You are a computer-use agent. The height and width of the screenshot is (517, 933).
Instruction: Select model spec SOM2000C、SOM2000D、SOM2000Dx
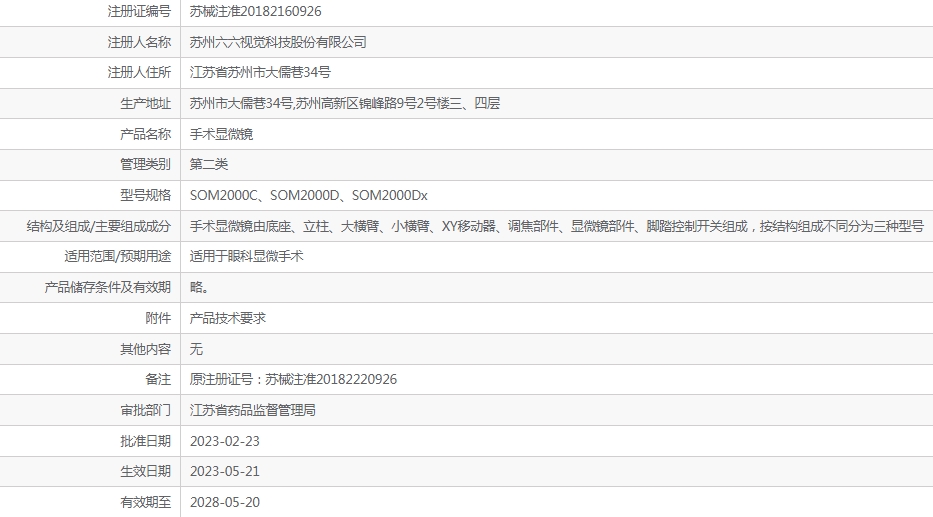[x=308, y=196]
